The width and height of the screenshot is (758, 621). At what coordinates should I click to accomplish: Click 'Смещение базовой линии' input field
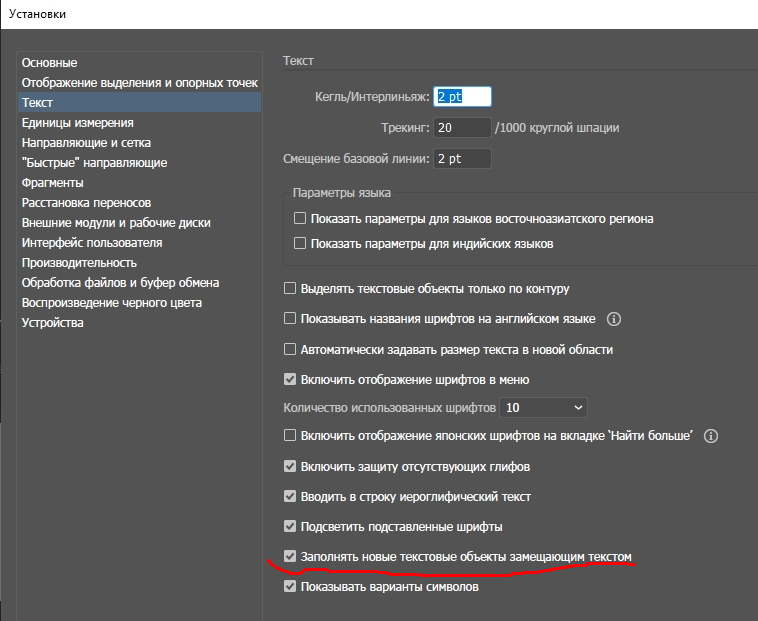click(462, 158)
